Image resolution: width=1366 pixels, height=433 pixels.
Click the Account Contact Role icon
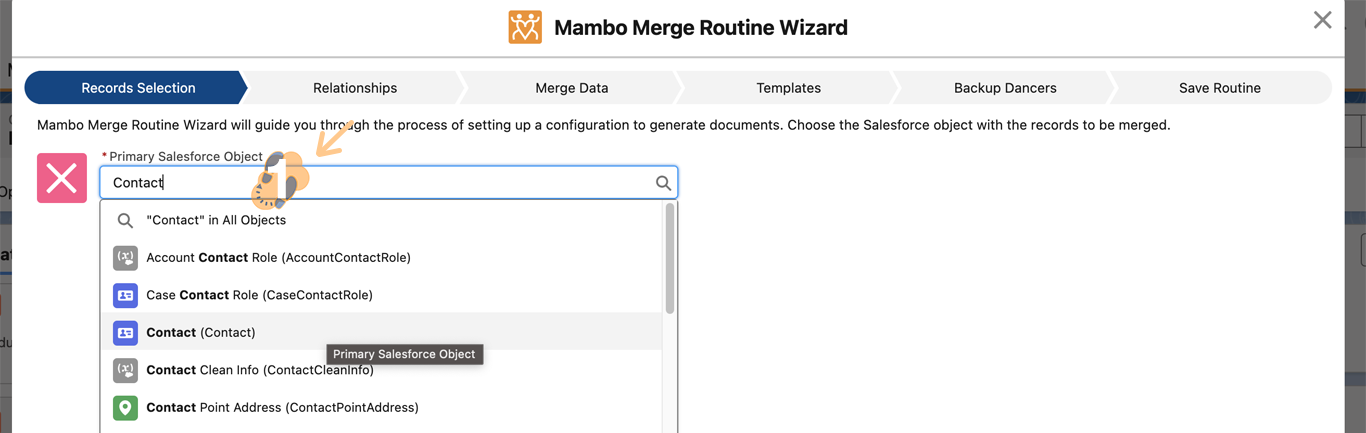coord(125,258)
